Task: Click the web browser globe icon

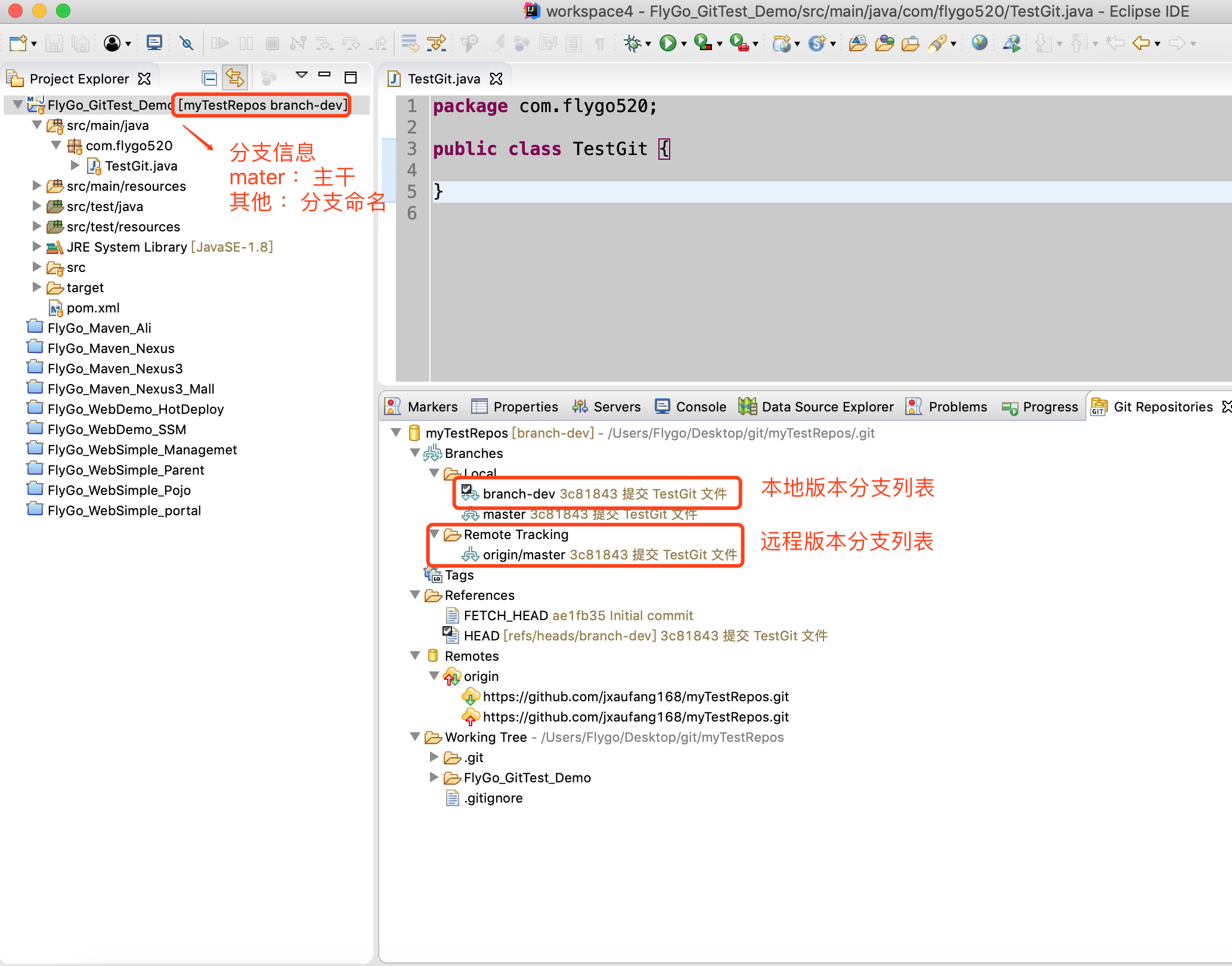Action: (x=979, y=43)
